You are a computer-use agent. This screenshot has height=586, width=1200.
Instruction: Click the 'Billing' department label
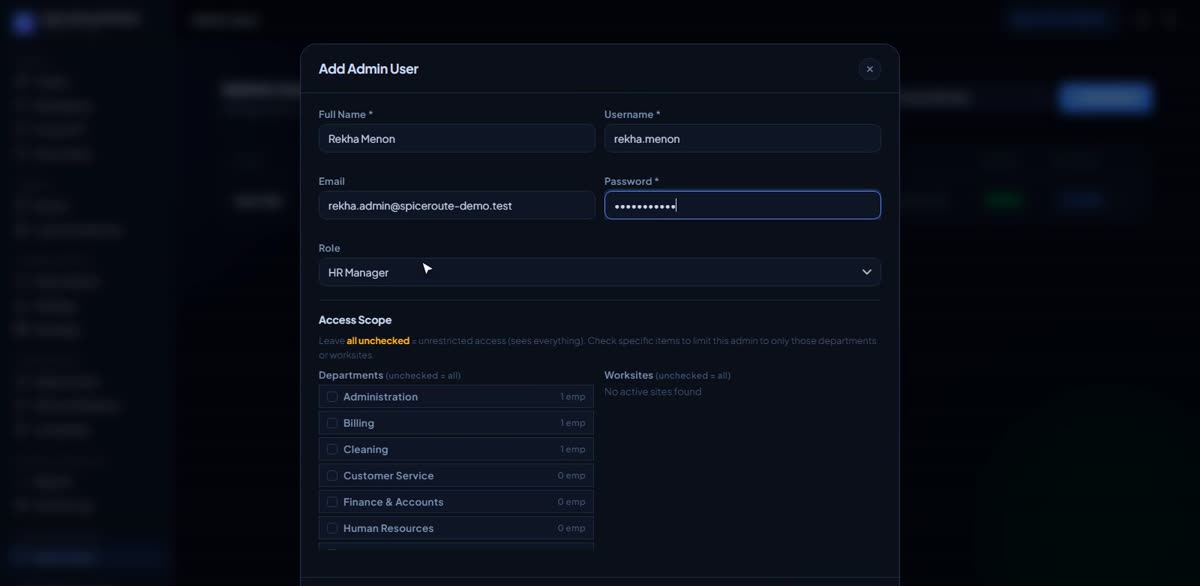(358, 423)
